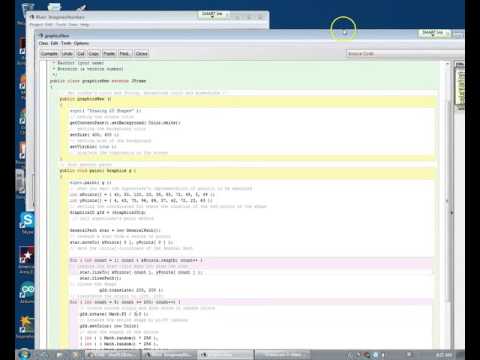
Task: Click the Copy button in the editor
Action: click(x=94, y=54)
